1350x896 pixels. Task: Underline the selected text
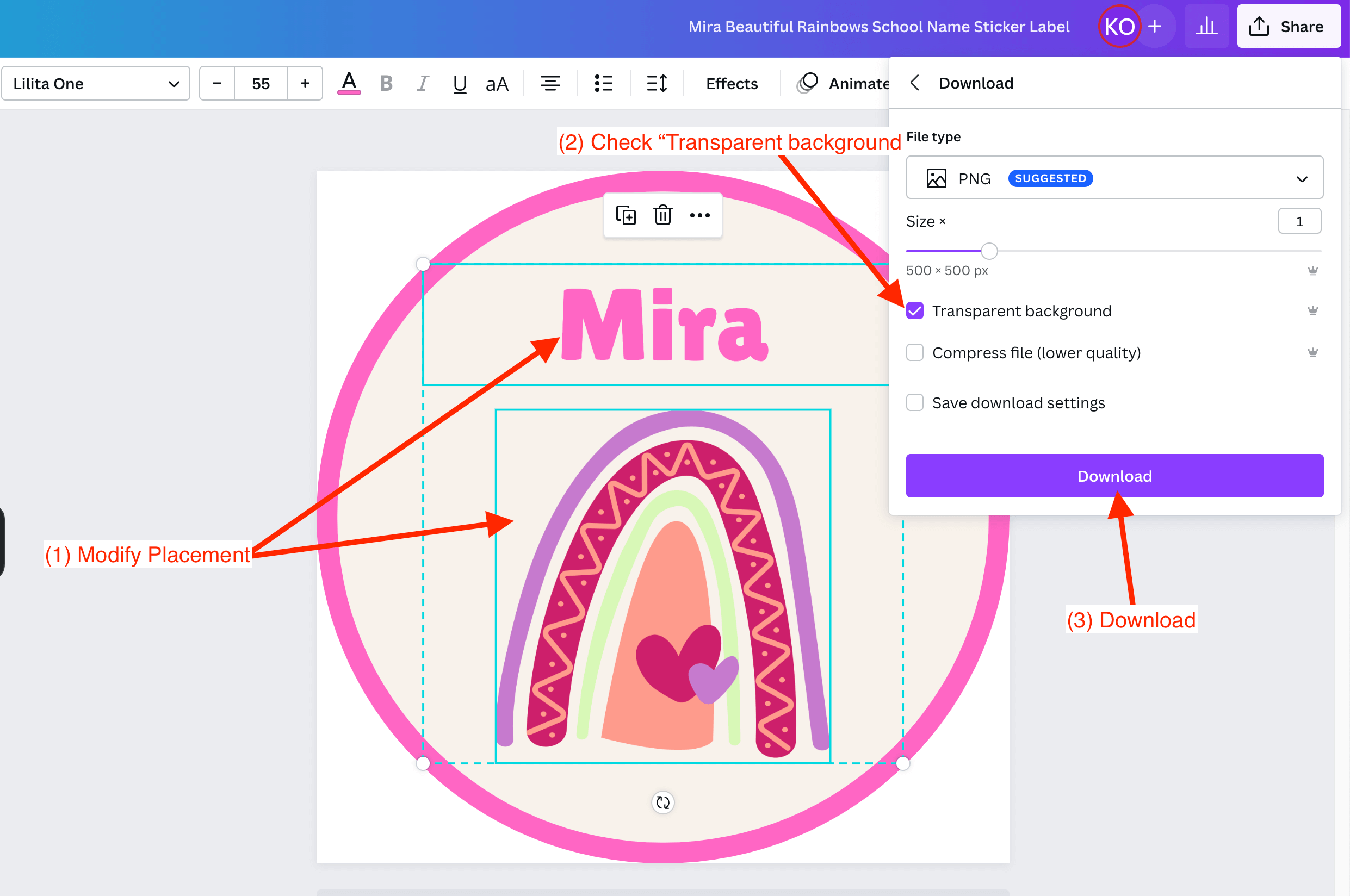click(460, 84)
